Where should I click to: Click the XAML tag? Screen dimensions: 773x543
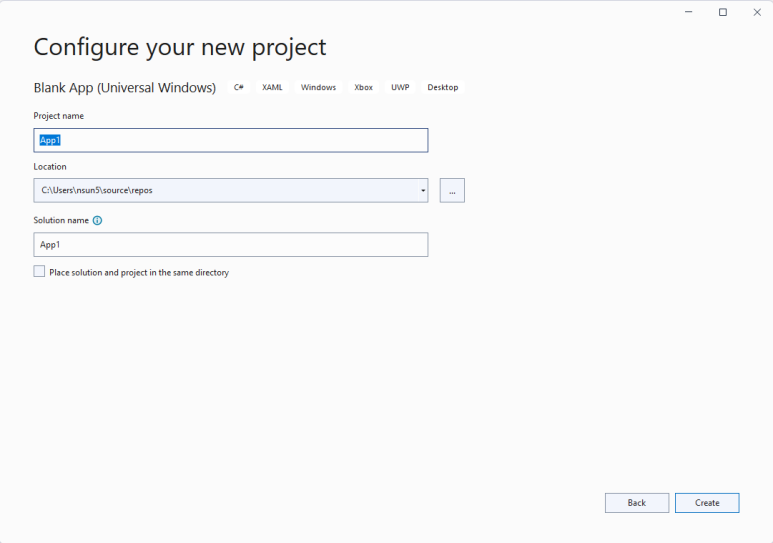click(272, 87)
